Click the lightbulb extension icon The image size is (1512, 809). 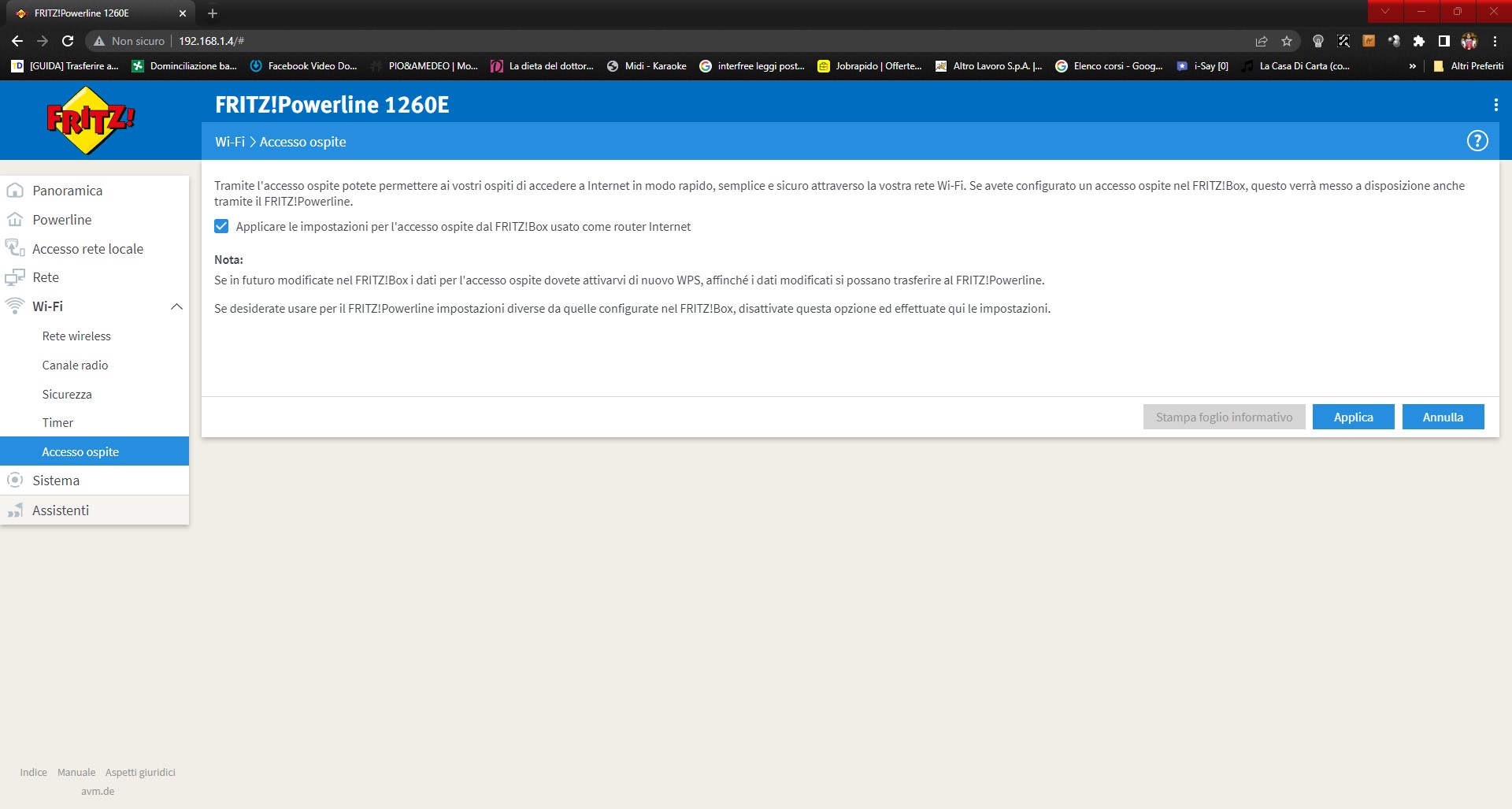click(1318, 41)
